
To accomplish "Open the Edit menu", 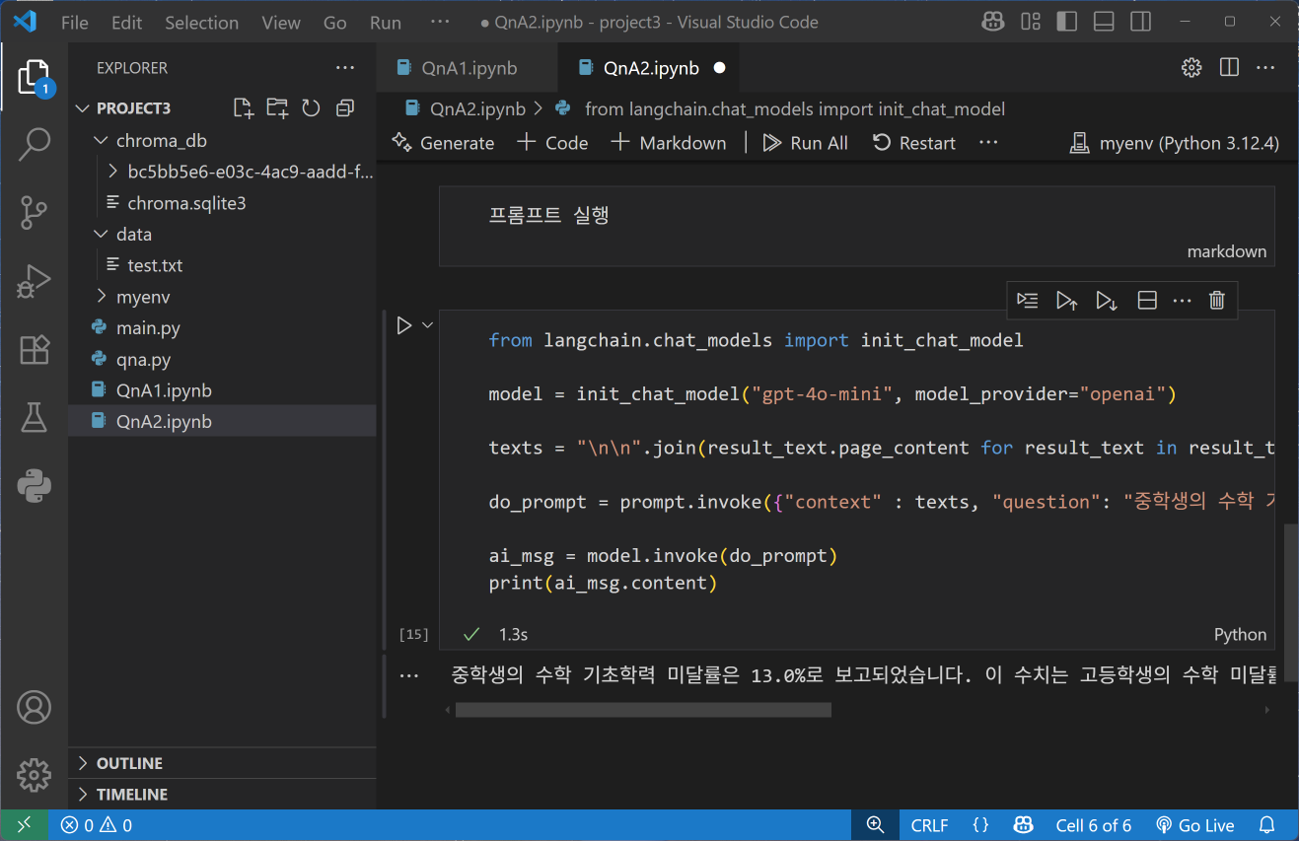I will click(126, 22).
